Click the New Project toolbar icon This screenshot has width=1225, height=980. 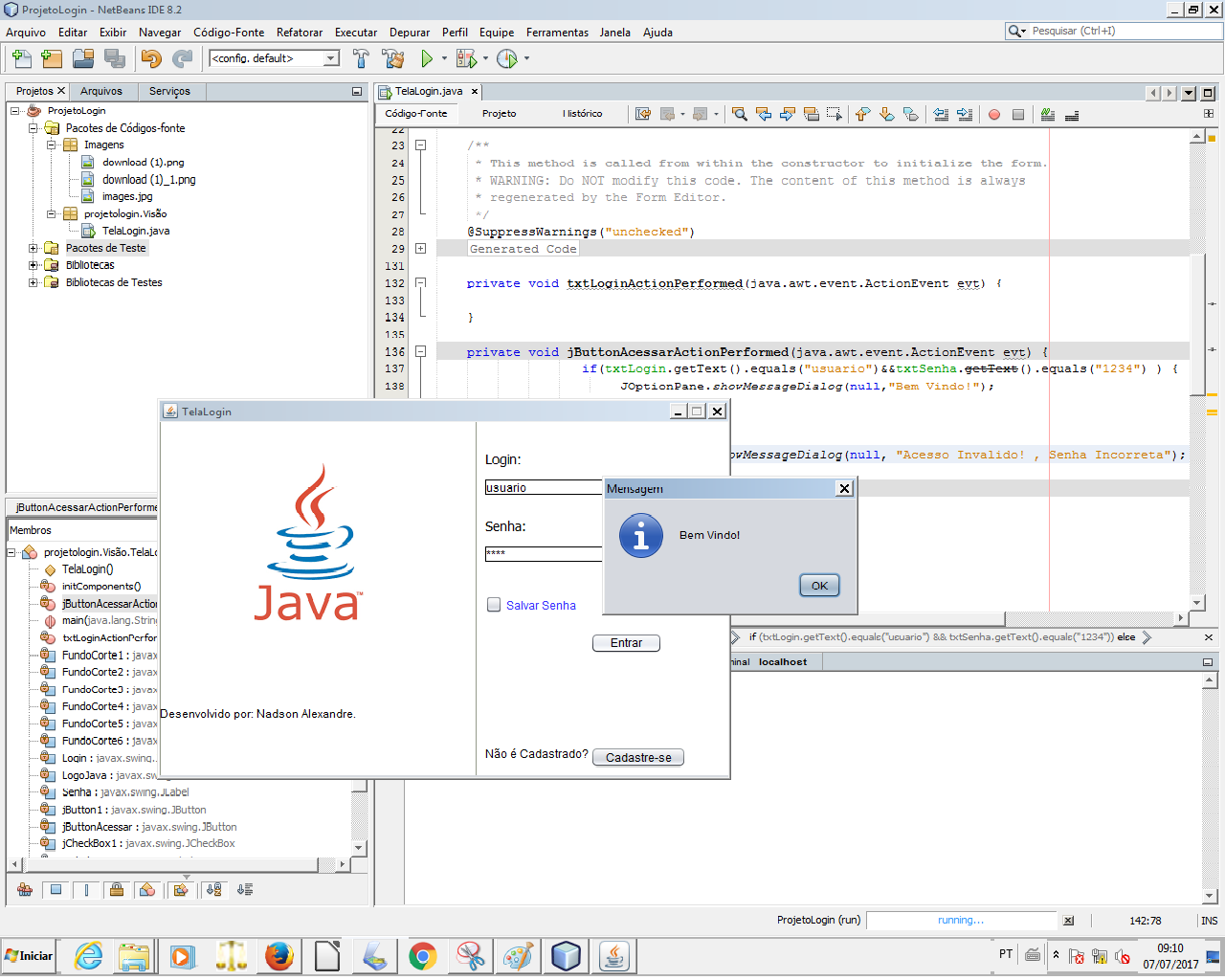click(52, 59)
